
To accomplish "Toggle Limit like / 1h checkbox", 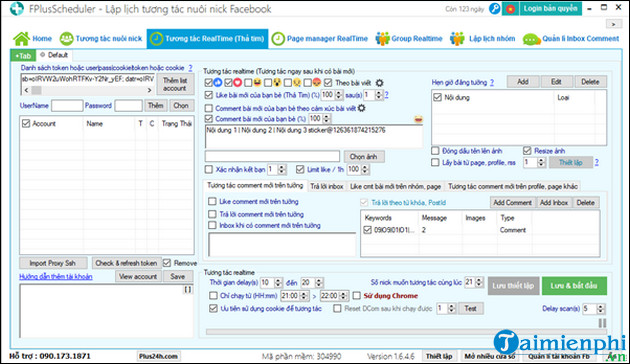I will (300, 170).
